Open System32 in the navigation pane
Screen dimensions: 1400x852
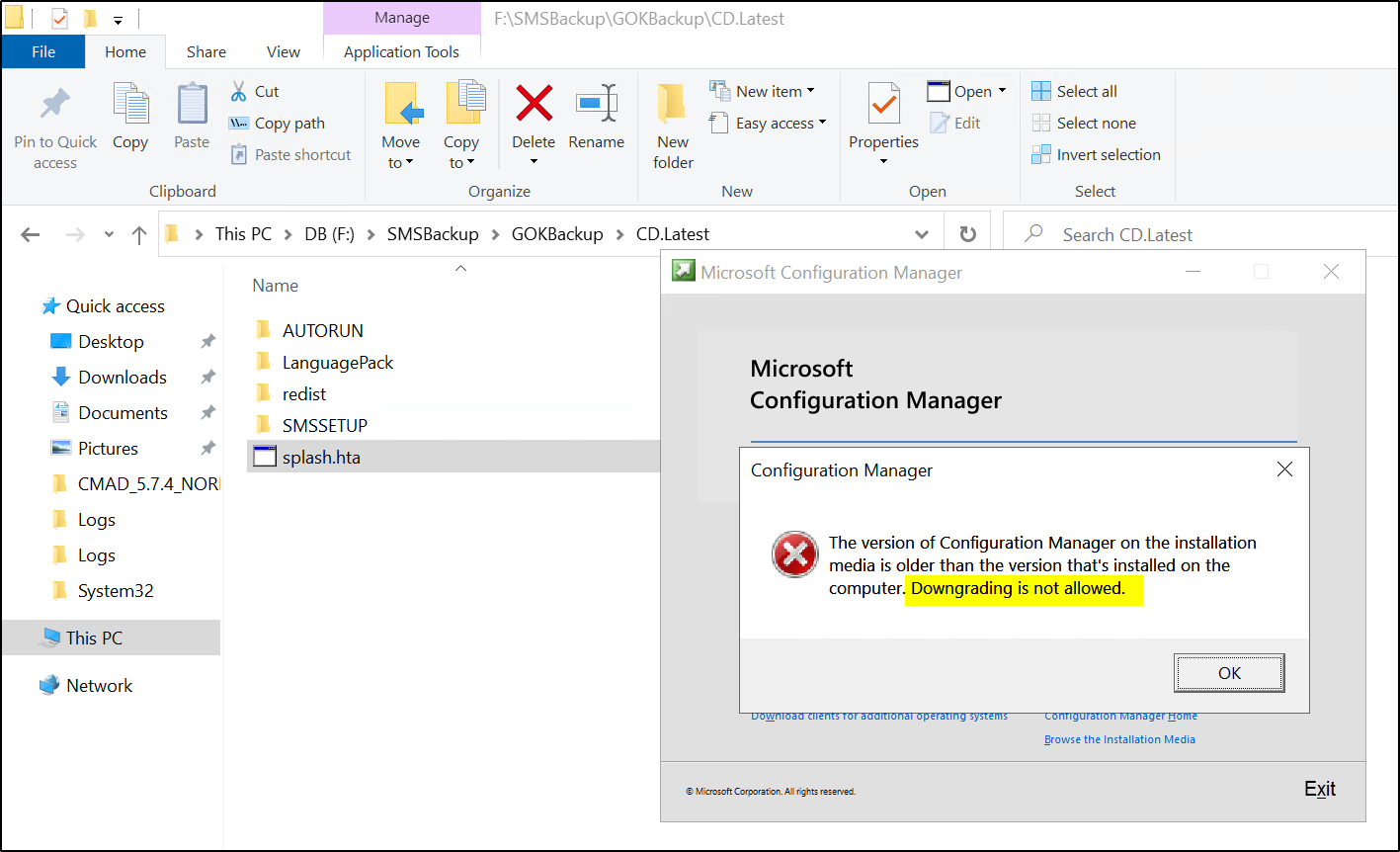(x=116, y=591)
